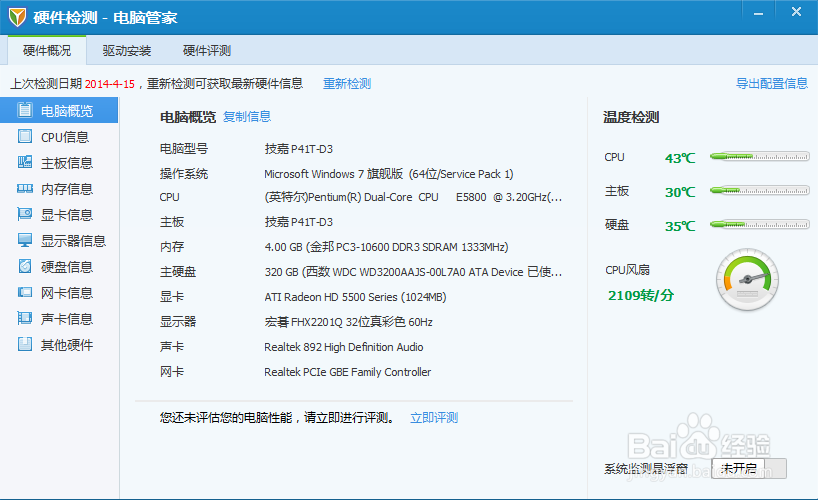Select the 网卡信息 sidebar label
Screen dimensions: 818x500
(x=67, y=293)
